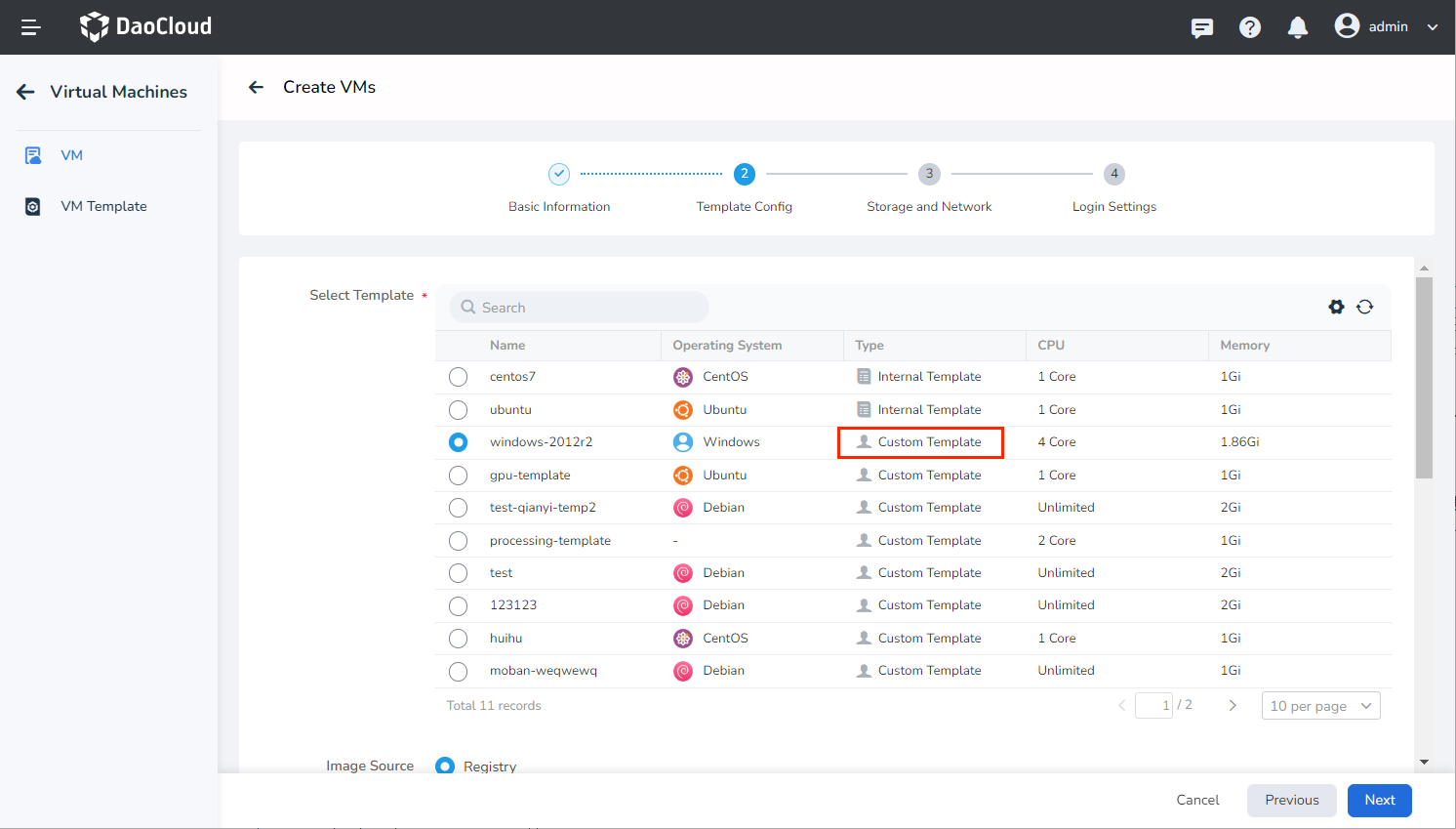Click the DaoCloud logo
The height and width of the screenshot is (829, 1456).
pyautogui.click(x=145, y=26)
